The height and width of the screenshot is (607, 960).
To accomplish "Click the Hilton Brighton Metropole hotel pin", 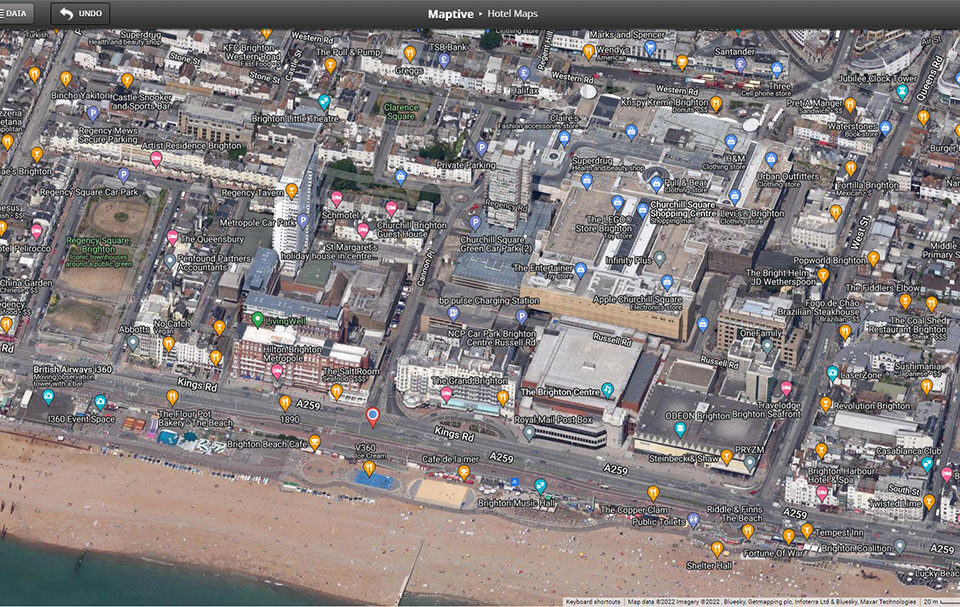I will [277, 370].
